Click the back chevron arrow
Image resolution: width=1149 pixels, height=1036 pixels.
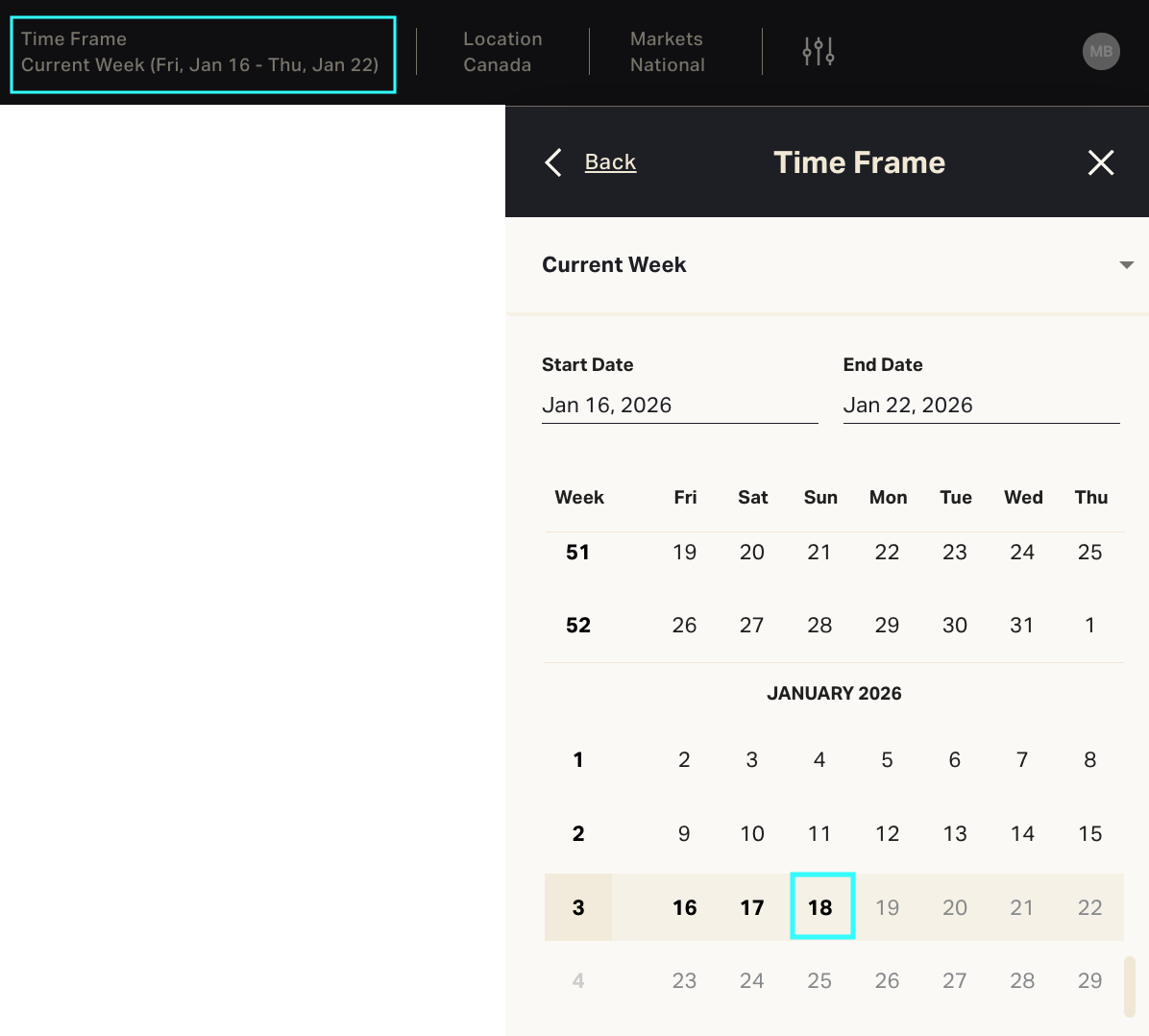click(553, 162)
